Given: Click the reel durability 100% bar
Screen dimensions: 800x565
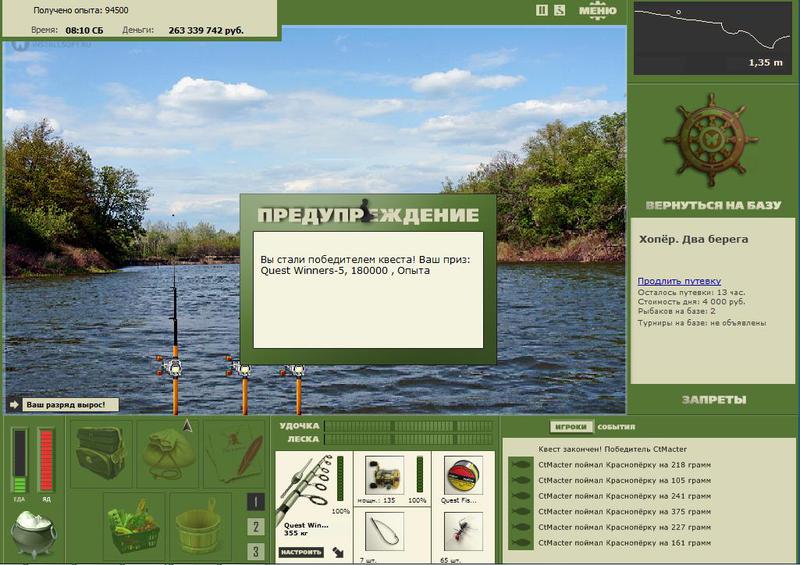Looking at the screenshot, I should pyautogui.click(x=419, y=475).
